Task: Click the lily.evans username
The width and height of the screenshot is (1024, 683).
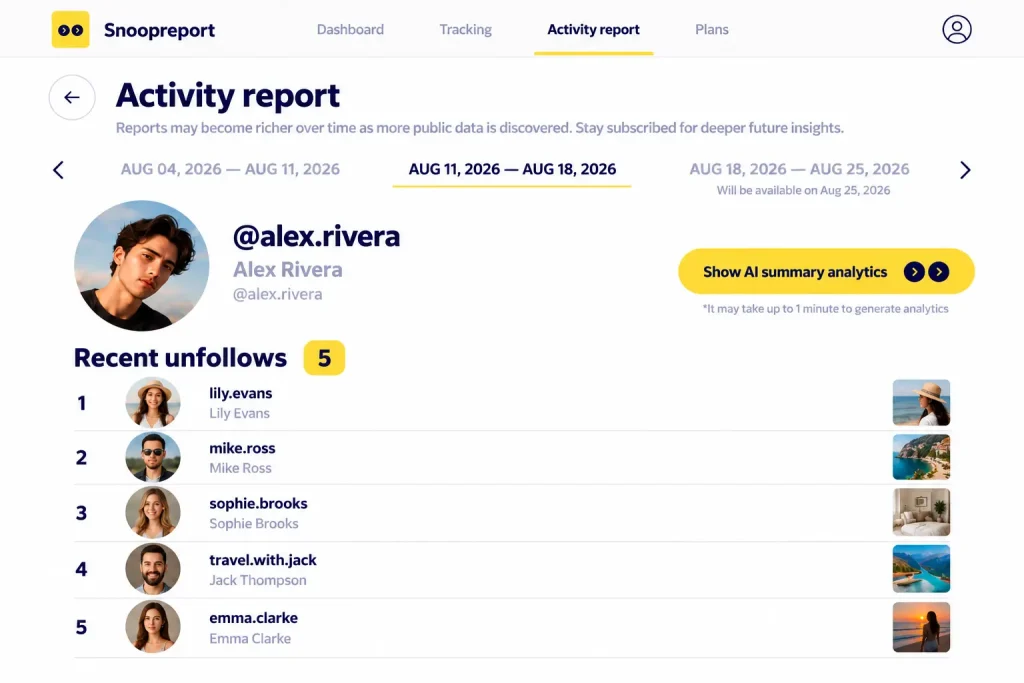Action: [x=240, y=393]
